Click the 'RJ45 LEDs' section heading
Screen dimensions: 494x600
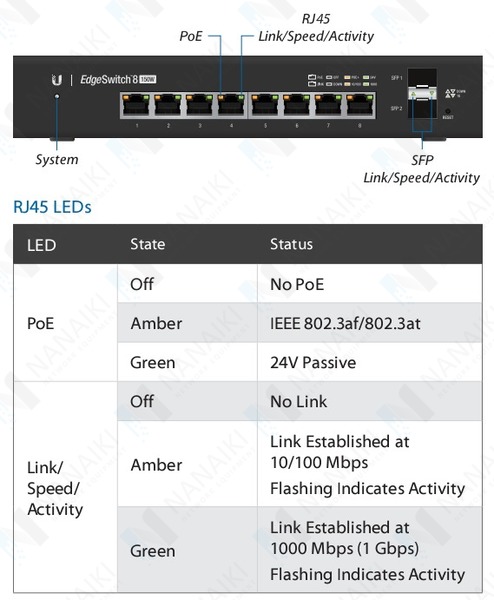point(52,207)
